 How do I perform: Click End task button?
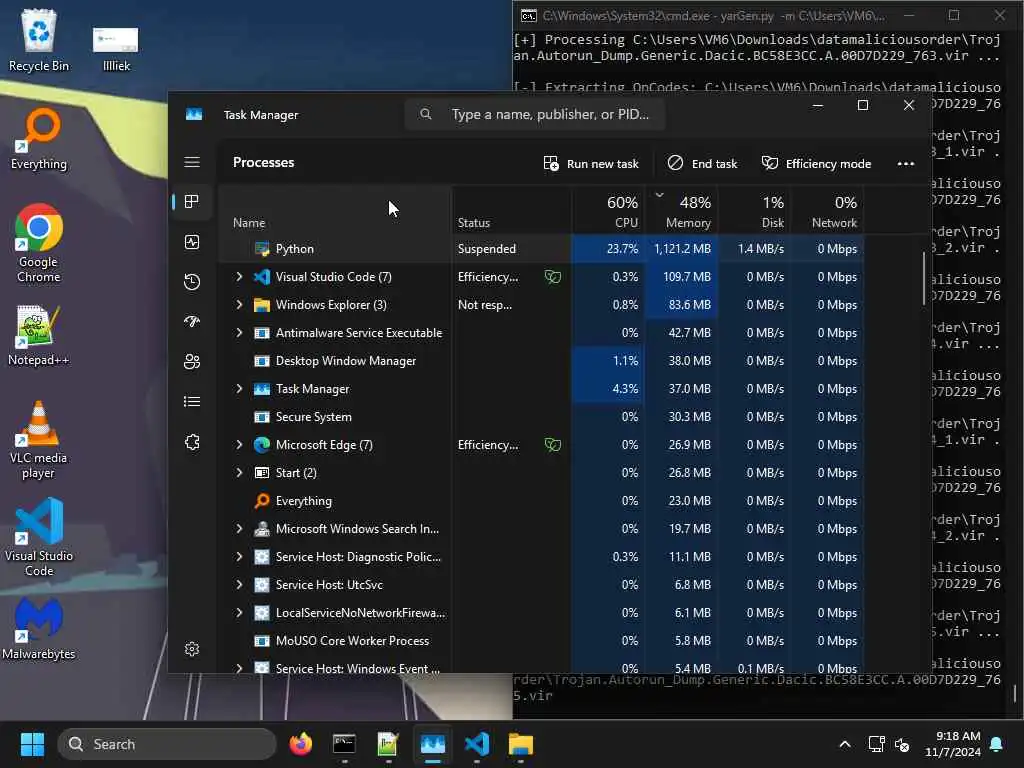point(702,163)
